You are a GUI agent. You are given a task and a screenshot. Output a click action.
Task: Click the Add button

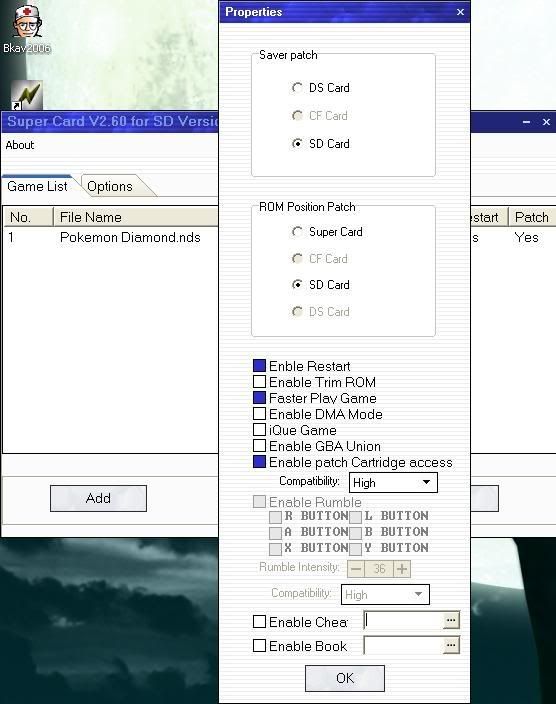click(x=98, y=498)
